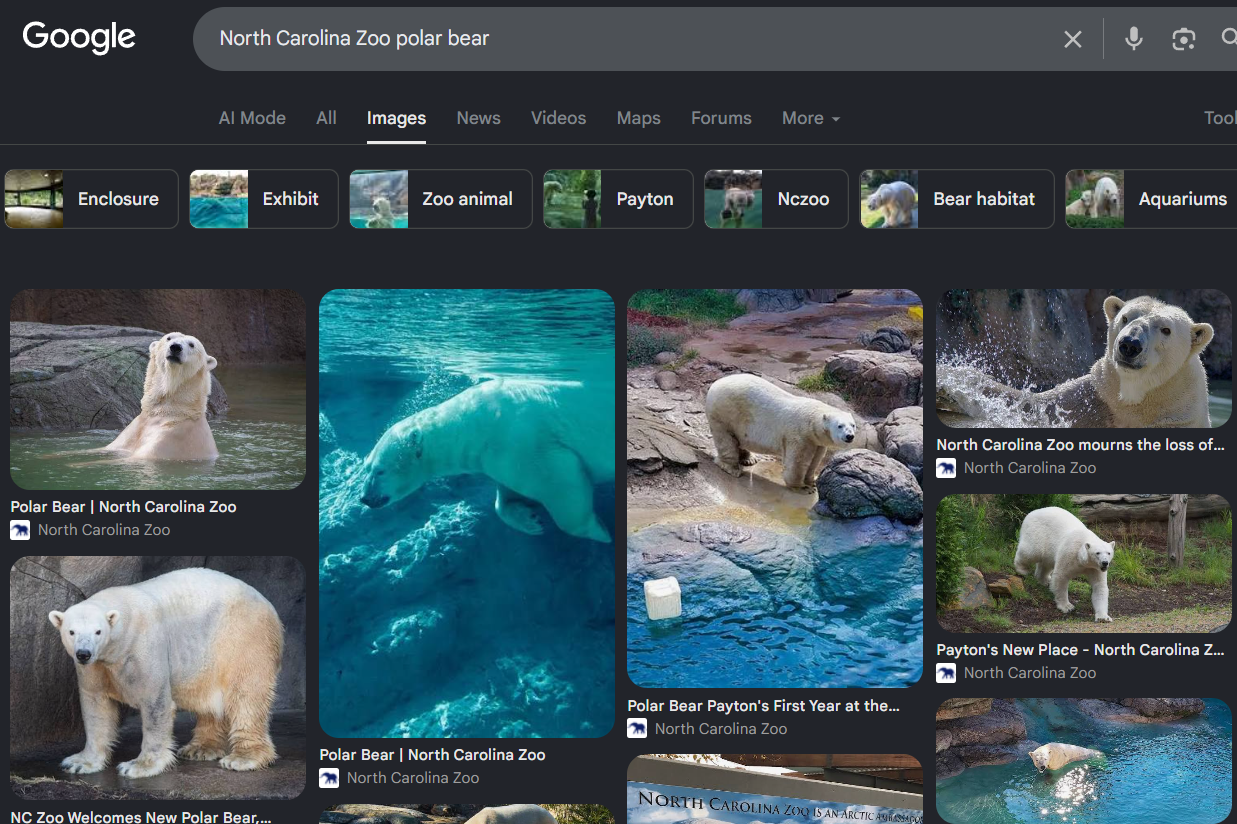Click the search box with polar bear query
The height and width of the screenshot is (824, 1237).
pyautogui.click(x=630, y=39)
